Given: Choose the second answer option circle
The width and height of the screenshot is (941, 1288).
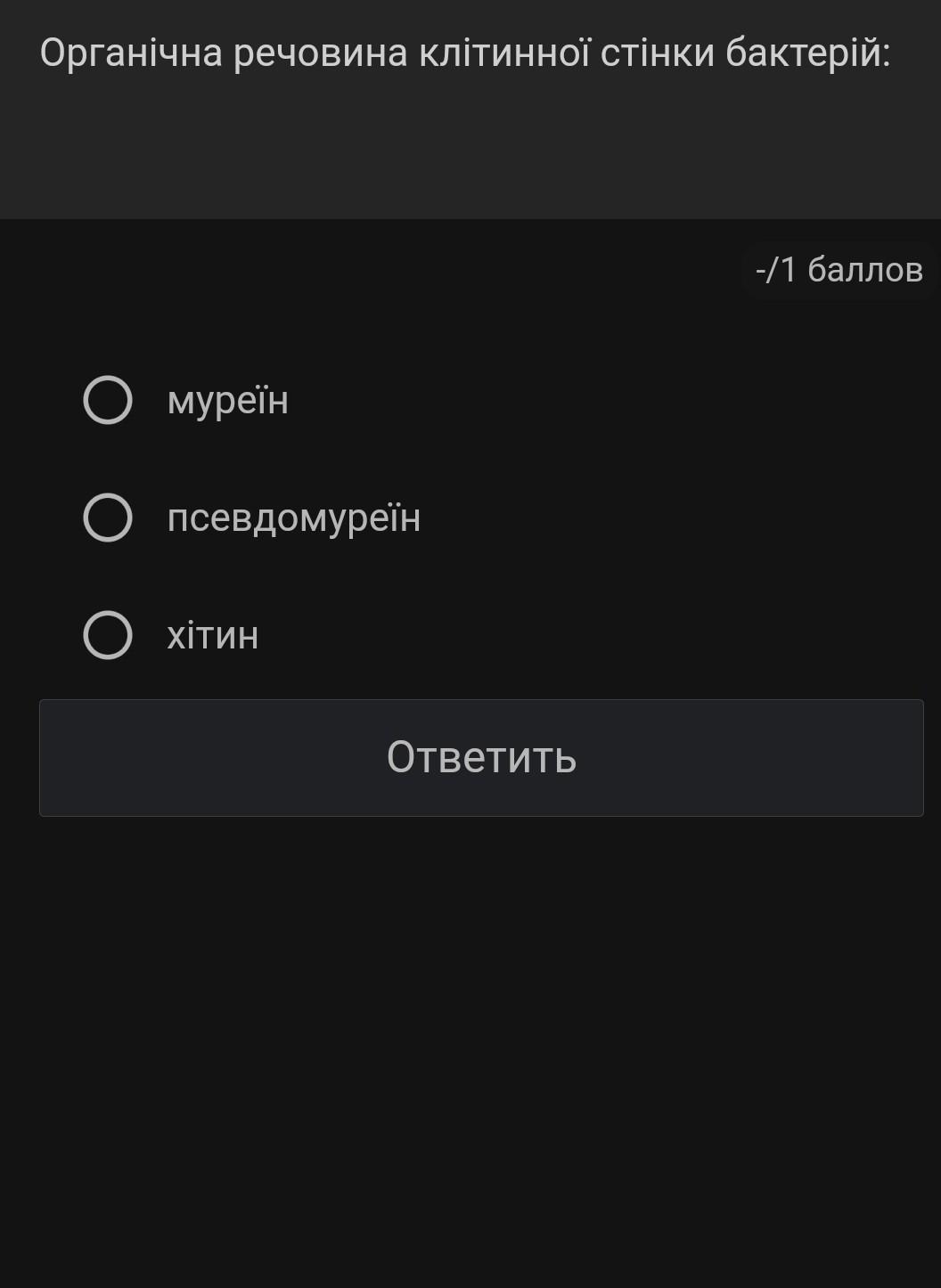Looking at the screenshot, I should 108,518.
